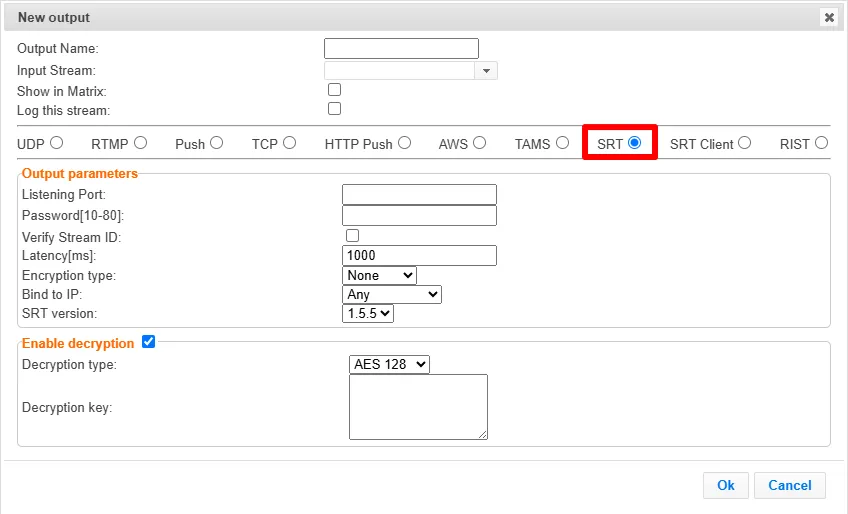Open the Encryption type dropdown
The height and width of the screenshot is (514, 848).
(379, 275)
